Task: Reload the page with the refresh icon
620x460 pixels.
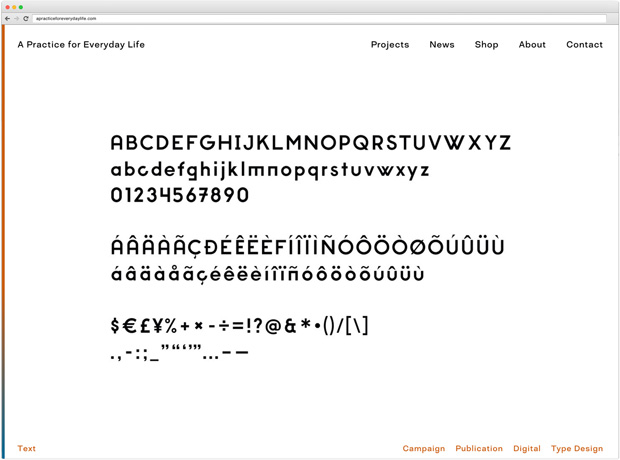Action: pos(26,19)
